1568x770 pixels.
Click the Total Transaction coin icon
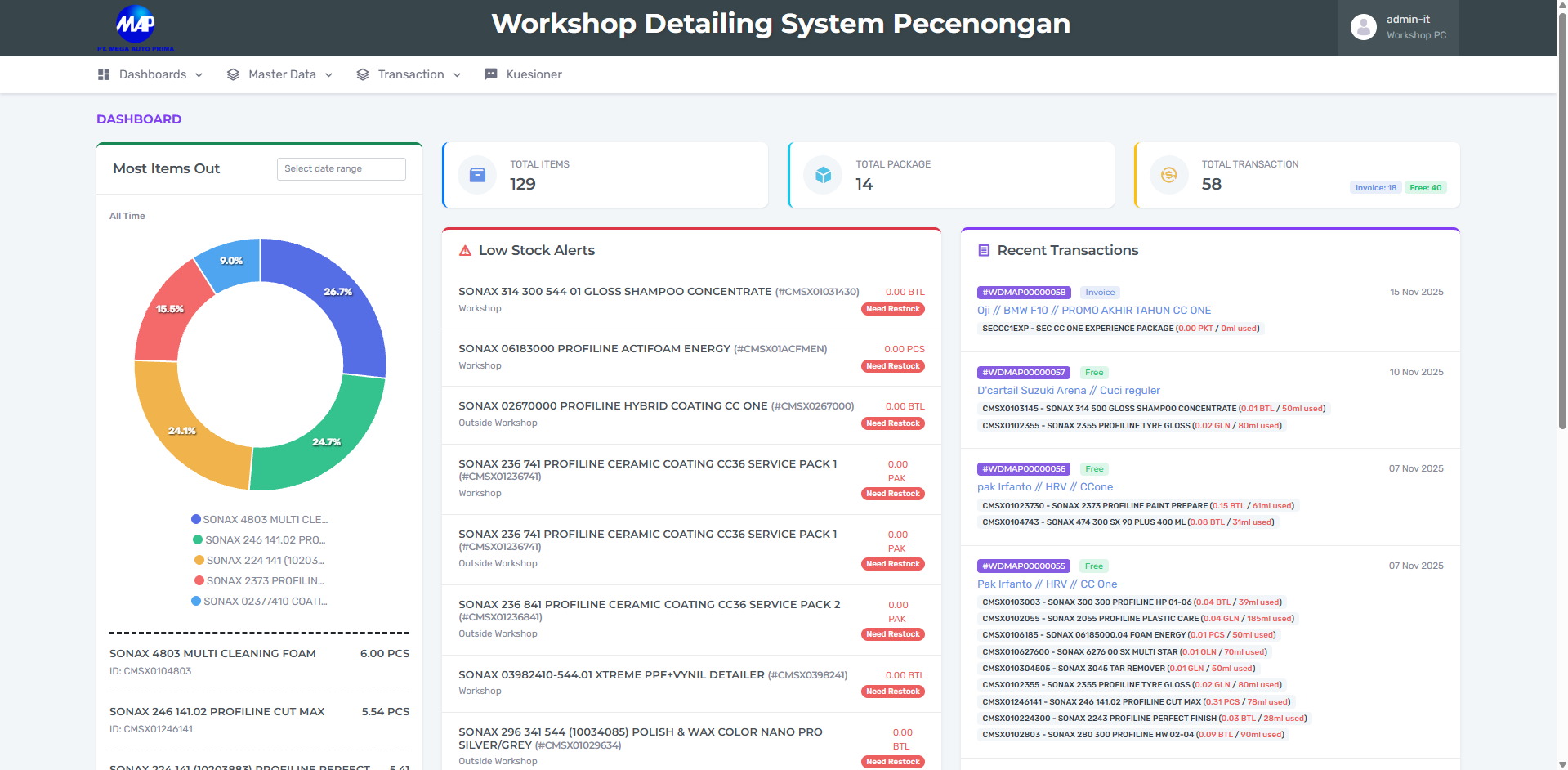point(1168,174)
